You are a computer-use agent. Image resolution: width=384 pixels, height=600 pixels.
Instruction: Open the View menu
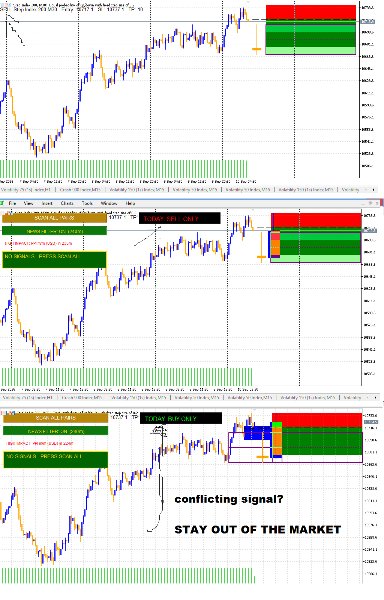[29, 203]
